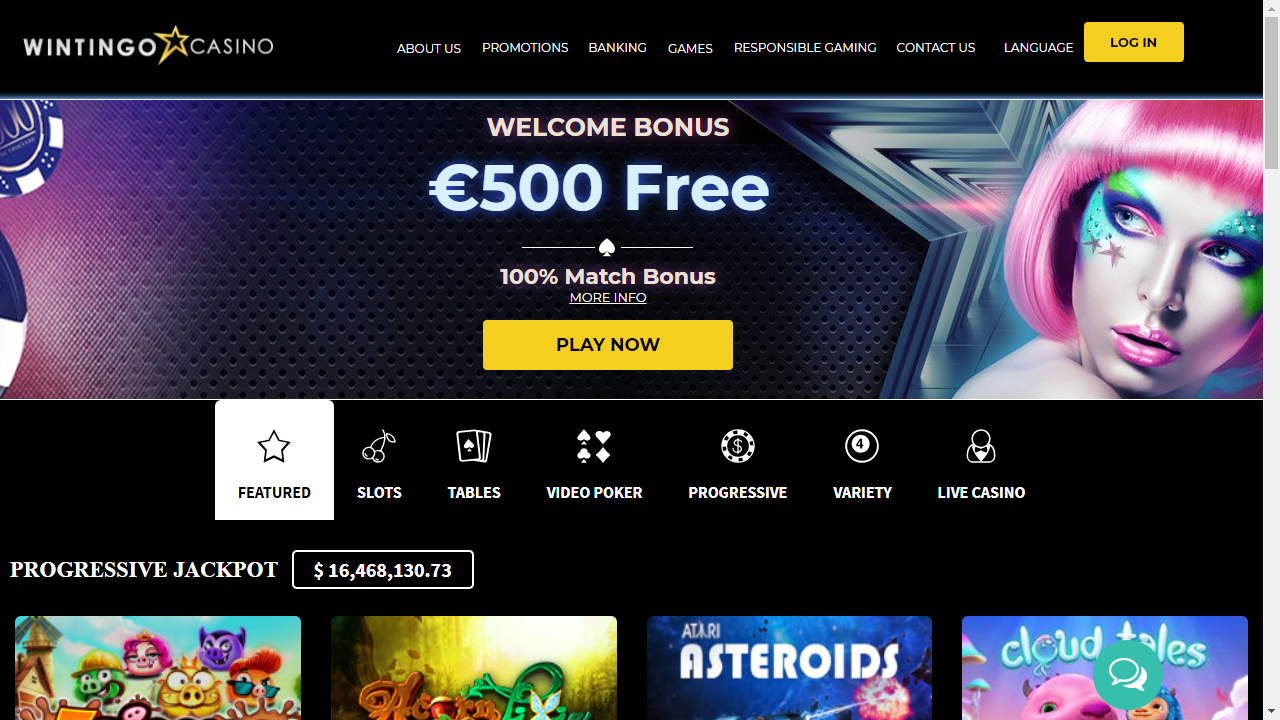The width and height of the screenshot is (1280, 720).
Task: Go to the Banking page
Action: 617,47
